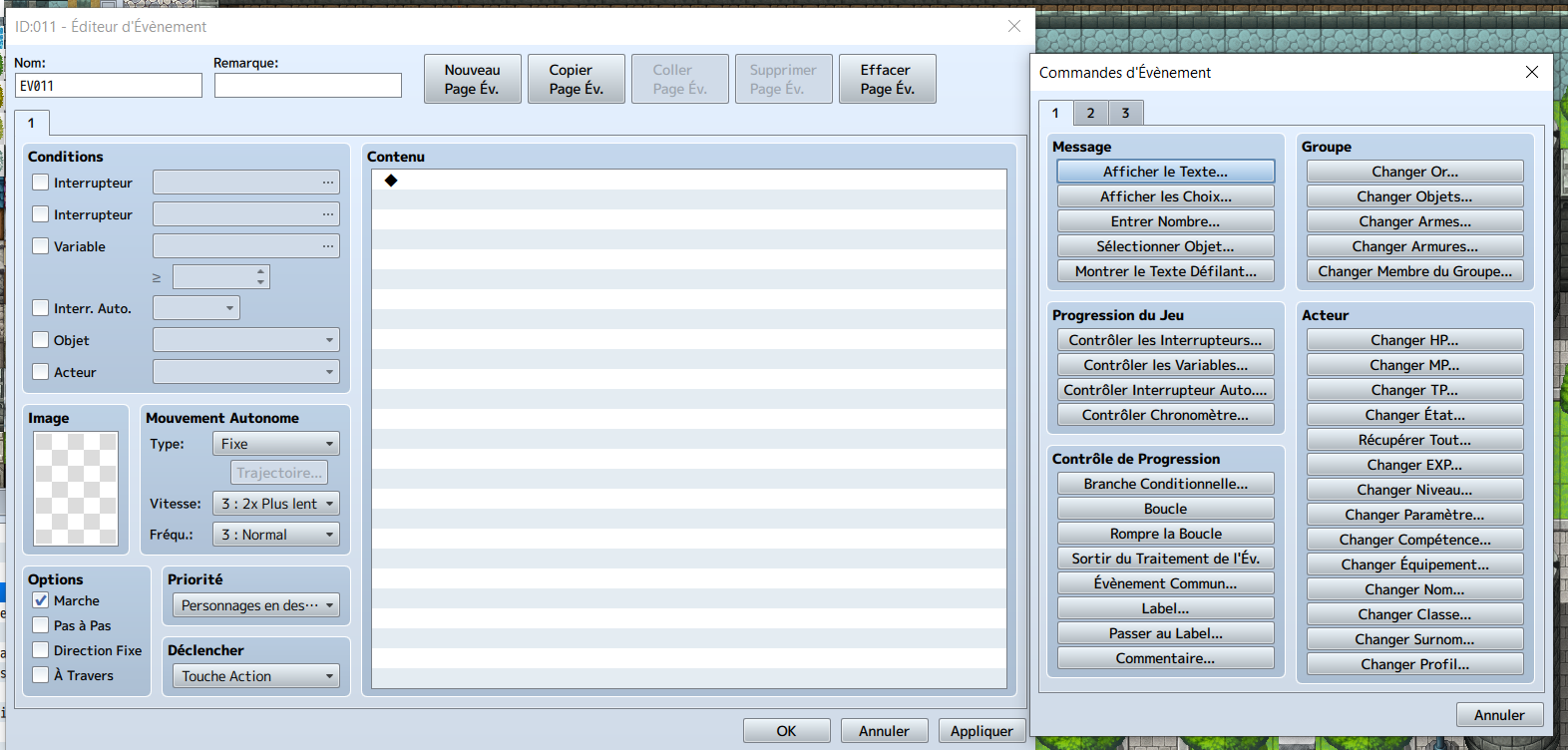Choose Récupérer Tout command
This screenshot has height=750, width=1568.
pos(1415,440)
